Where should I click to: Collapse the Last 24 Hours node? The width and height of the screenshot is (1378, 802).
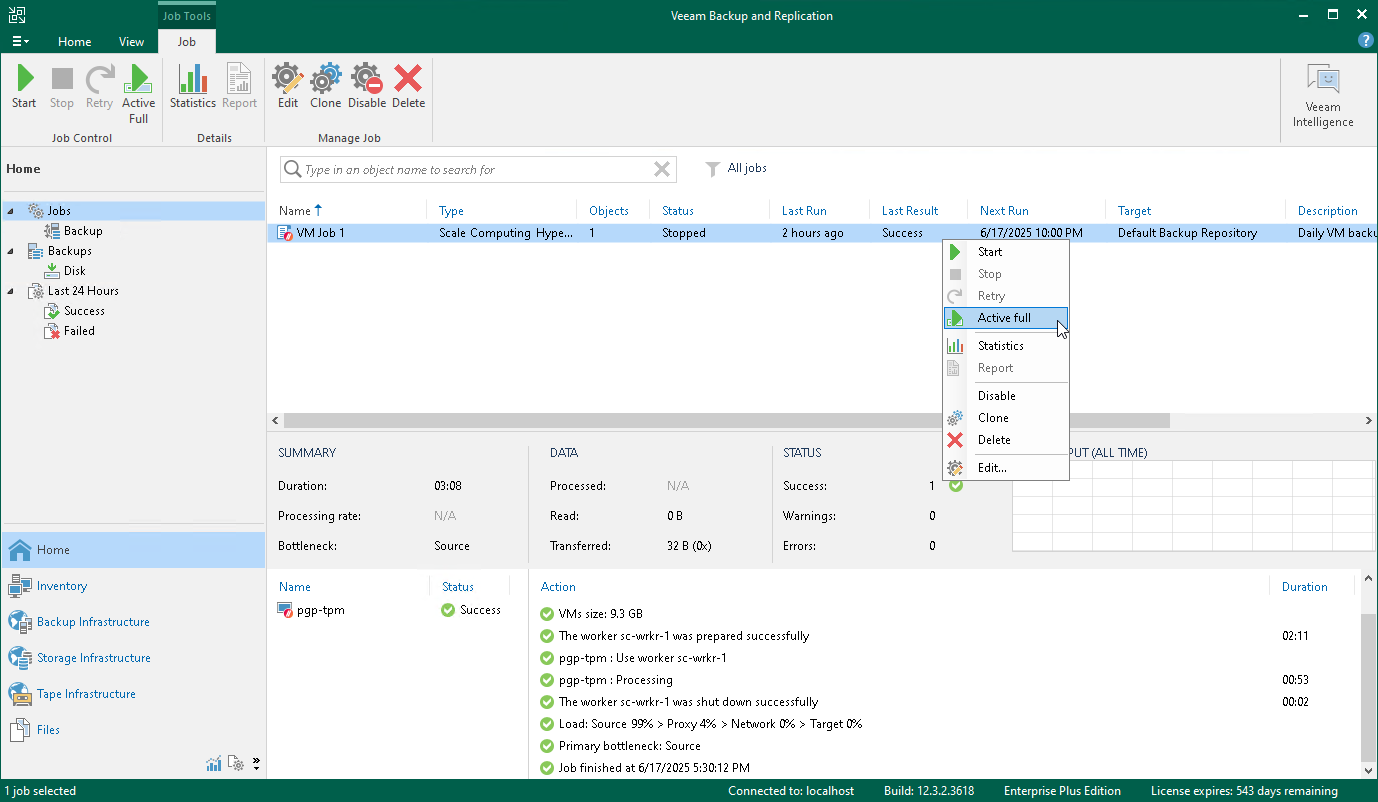click(11, 291)
